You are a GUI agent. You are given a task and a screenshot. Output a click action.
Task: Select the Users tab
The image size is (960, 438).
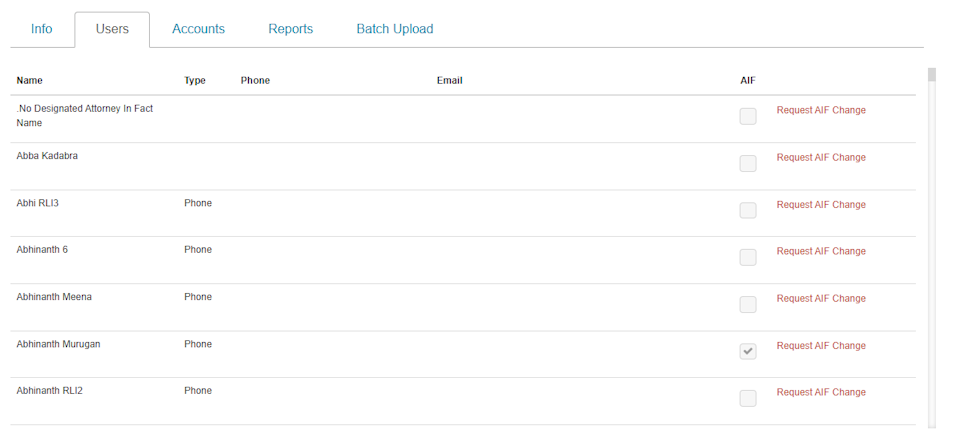point(112,29)
